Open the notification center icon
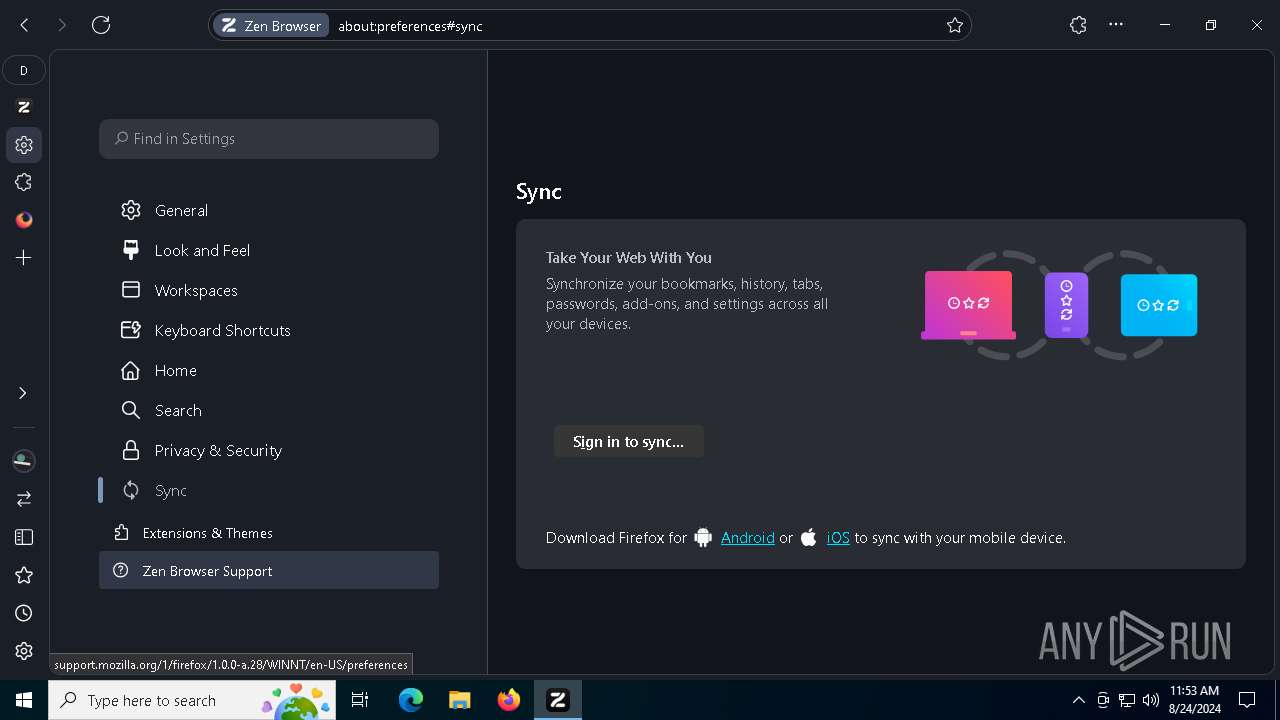Image resolution: width=1280 pixels, height=720 pixels. [x=1247, y=700]
